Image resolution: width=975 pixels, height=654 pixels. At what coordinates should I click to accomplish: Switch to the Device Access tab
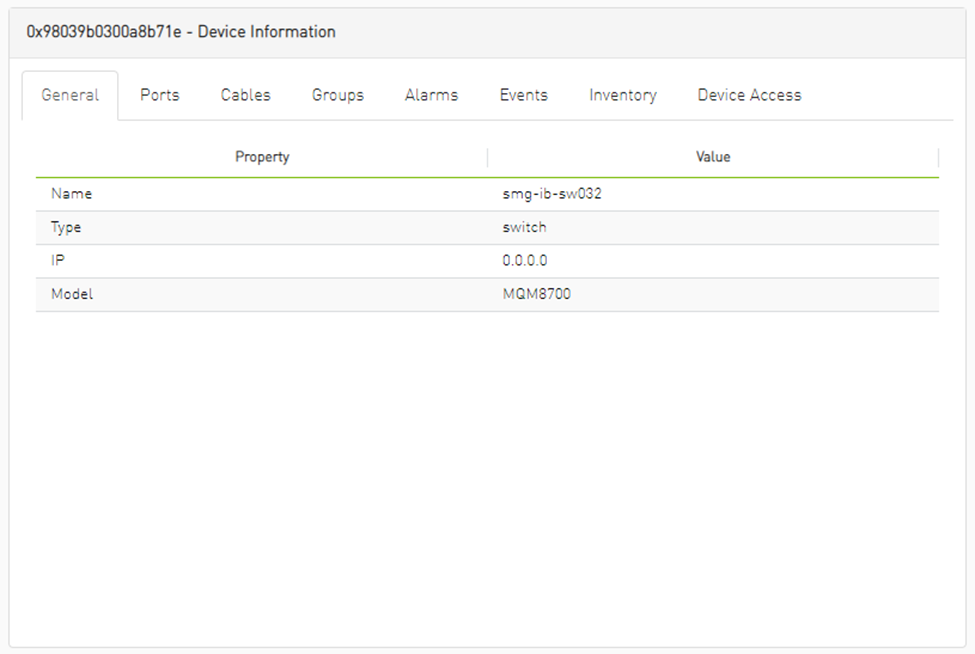(x=749, y=95)
